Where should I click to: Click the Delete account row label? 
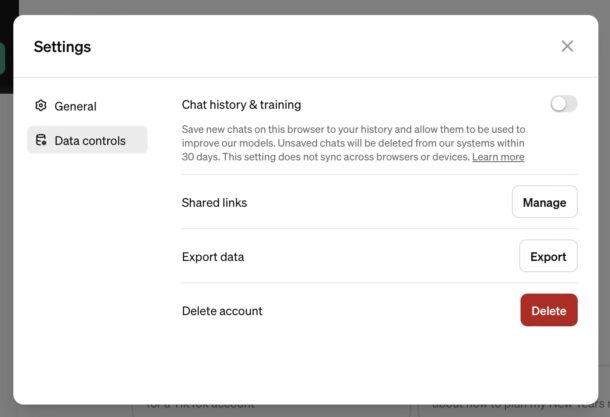pyautogui.click(x=222, y=311)
